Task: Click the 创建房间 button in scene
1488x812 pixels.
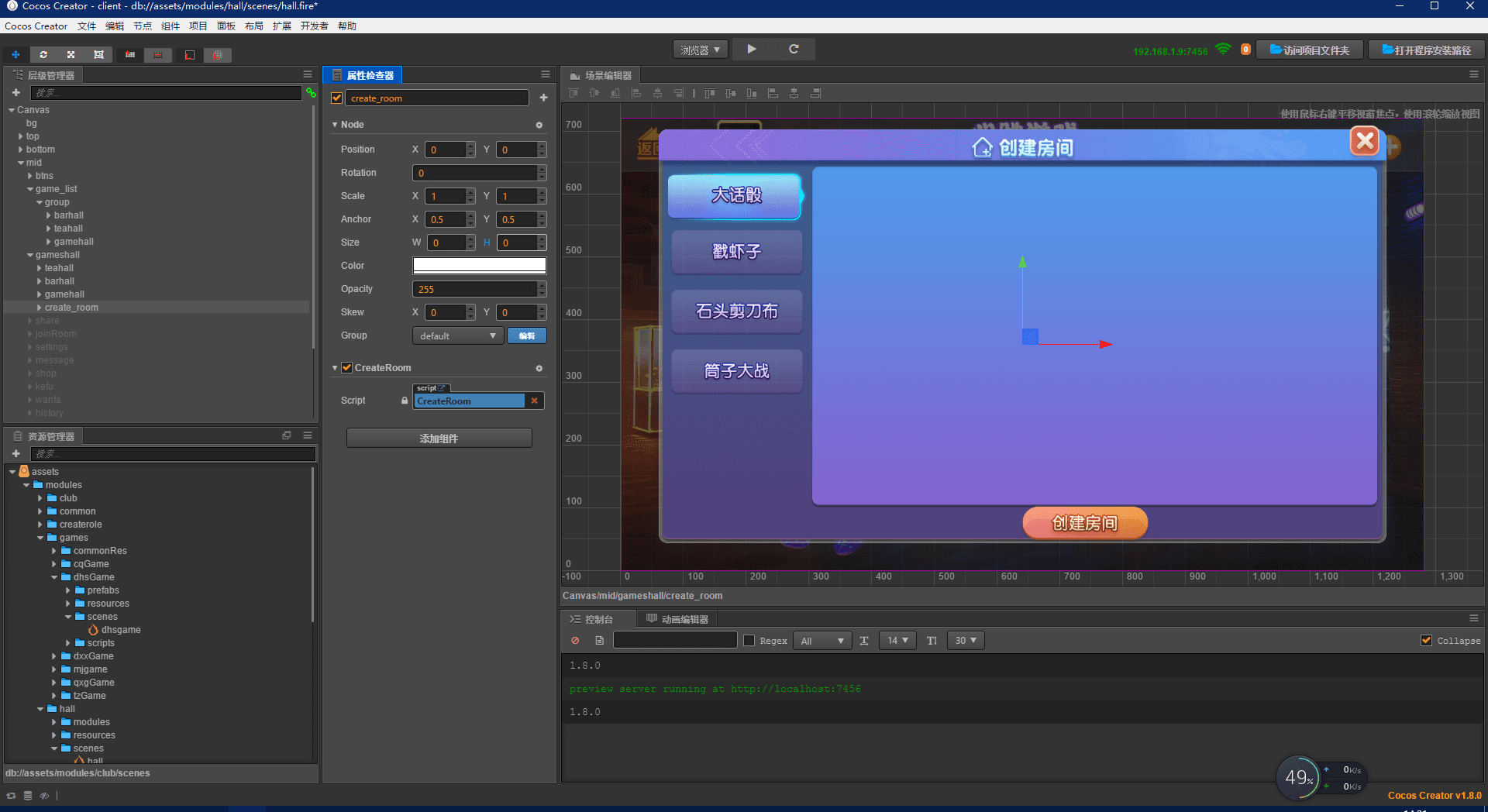Action: click(x=1085, y=523)
